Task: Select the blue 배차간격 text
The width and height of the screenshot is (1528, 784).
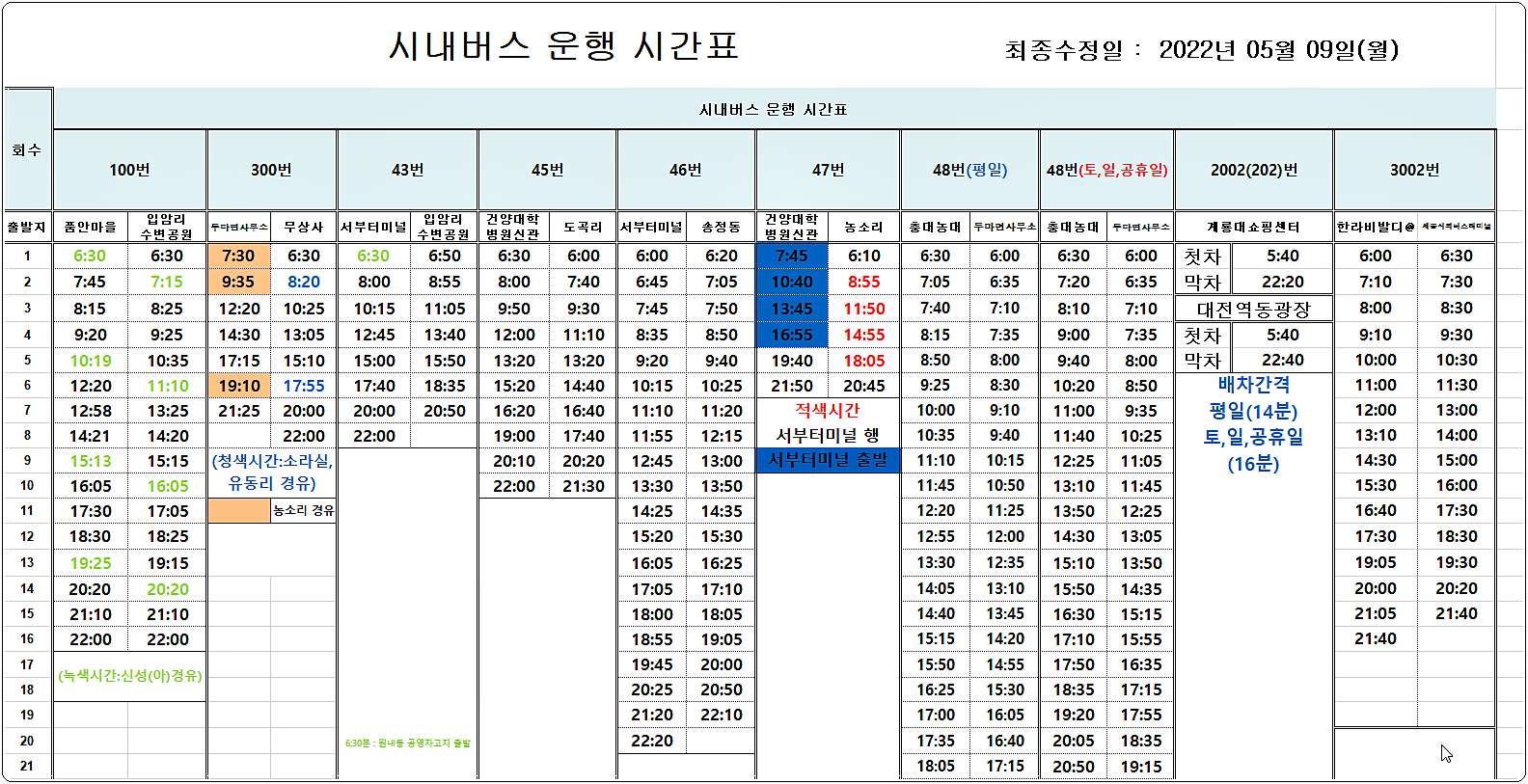Action: pos(1254,385)
